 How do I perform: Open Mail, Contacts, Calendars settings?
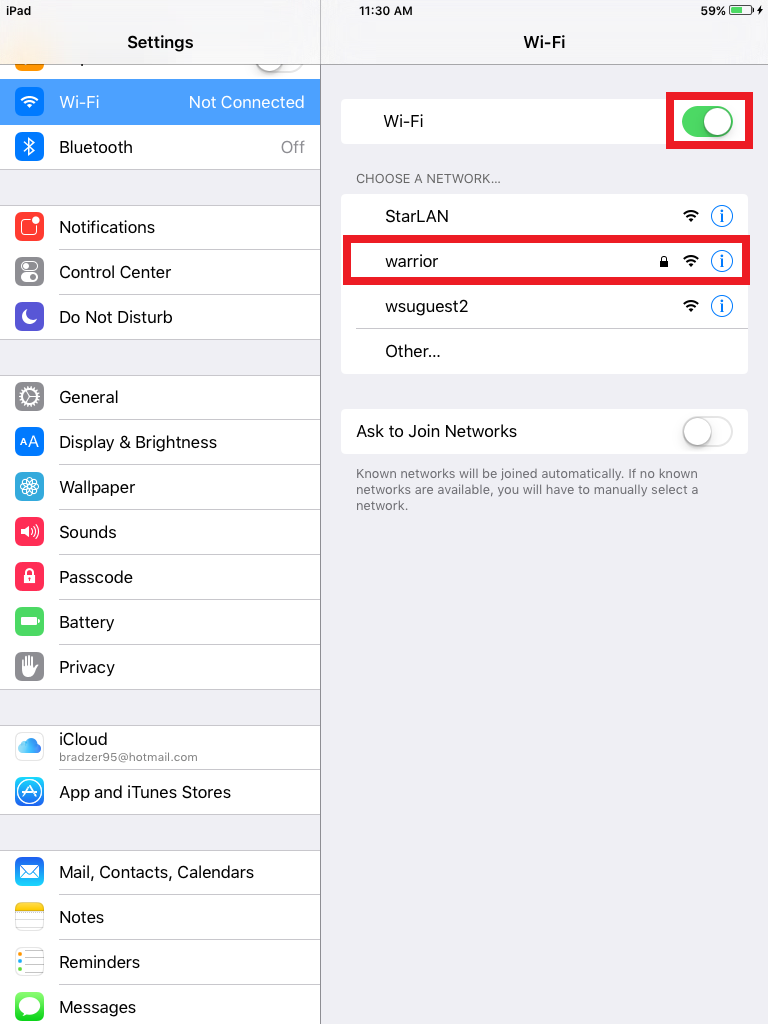point(160,872)
